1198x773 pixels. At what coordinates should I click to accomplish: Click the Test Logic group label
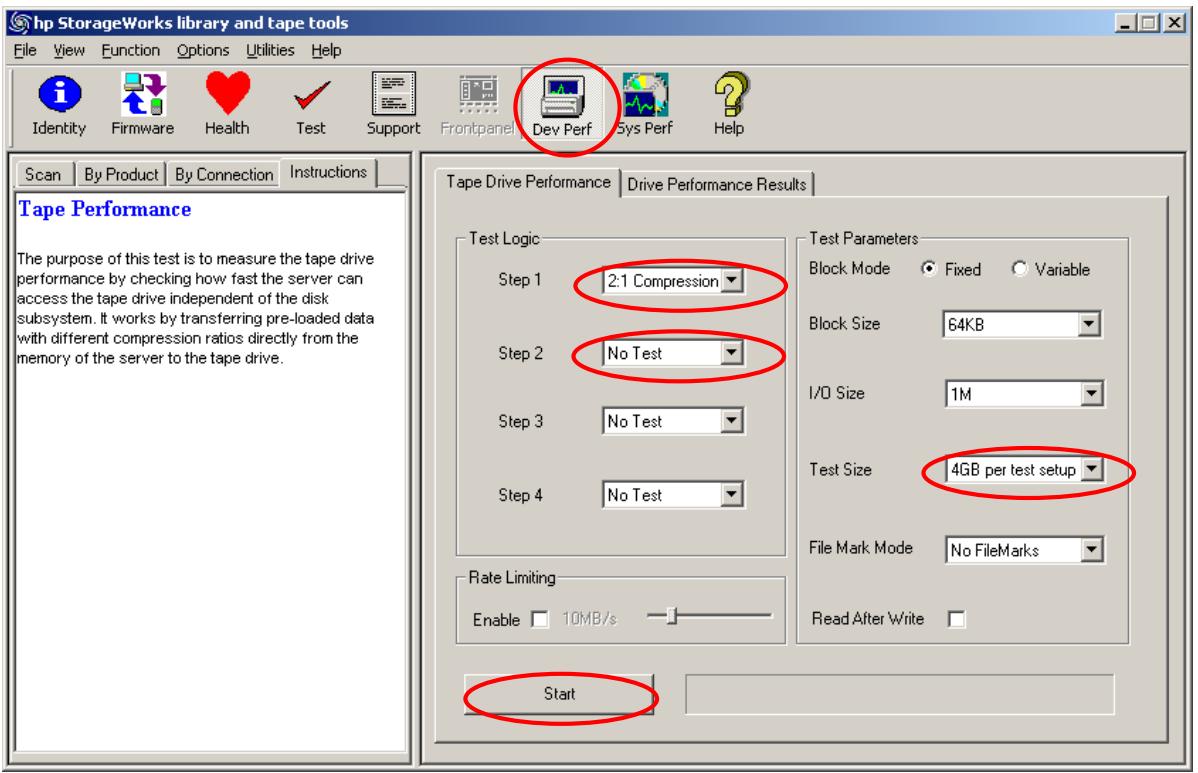[504, 238]
